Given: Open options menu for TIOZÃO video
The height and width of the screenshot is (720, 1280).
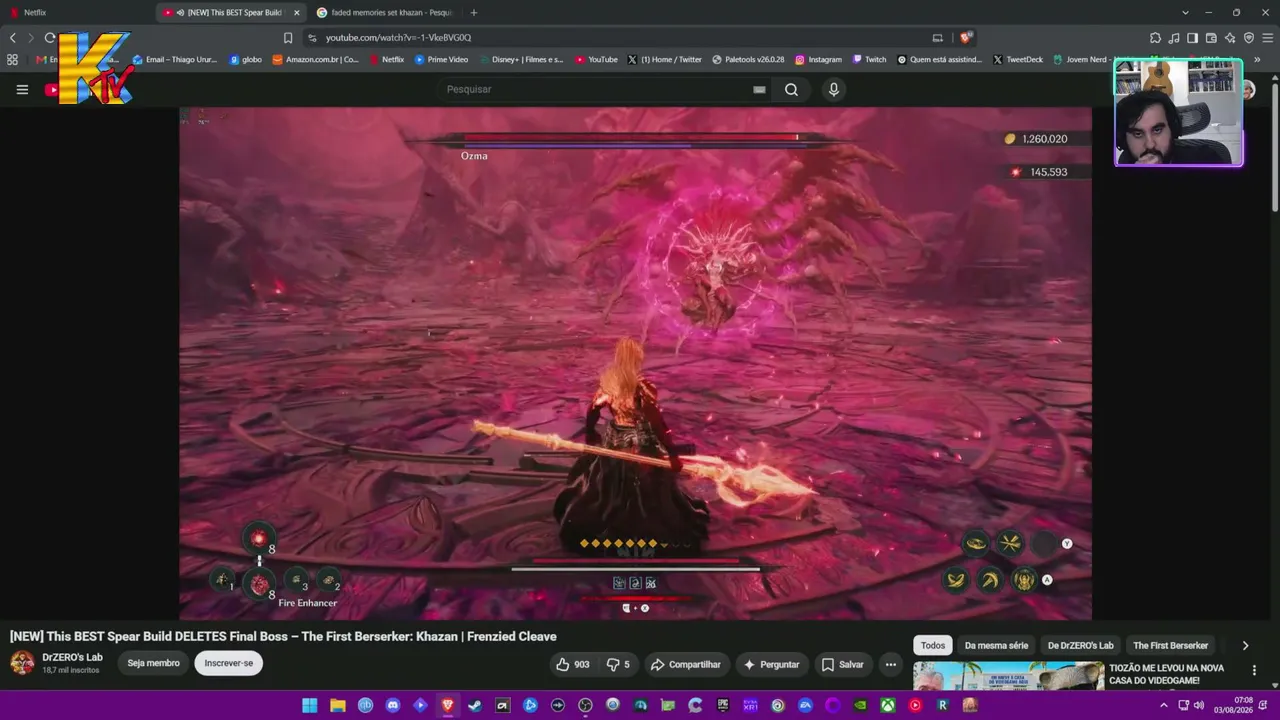Looking at the screenshot, I should coord(1254,670).
